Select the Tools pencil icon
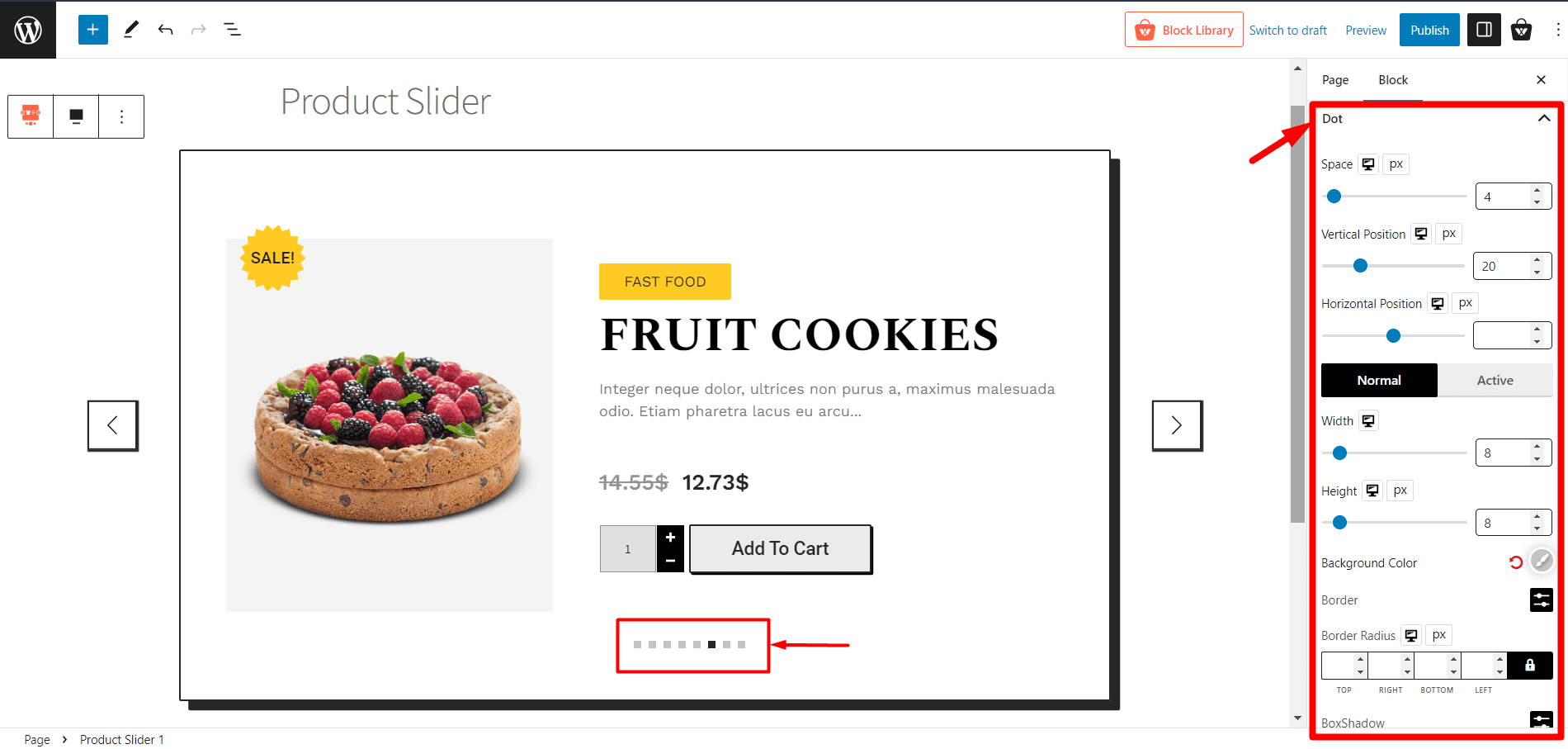The image size is (1568, 749). click(130, 29)
